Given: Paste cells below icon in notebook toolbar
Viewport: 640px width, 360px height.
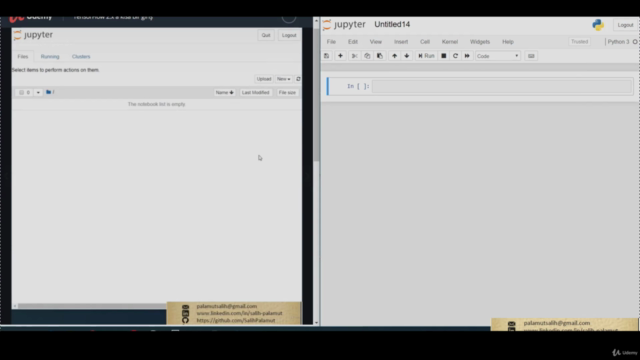Looking at the screenshot, I should click(x=380, y=56).
